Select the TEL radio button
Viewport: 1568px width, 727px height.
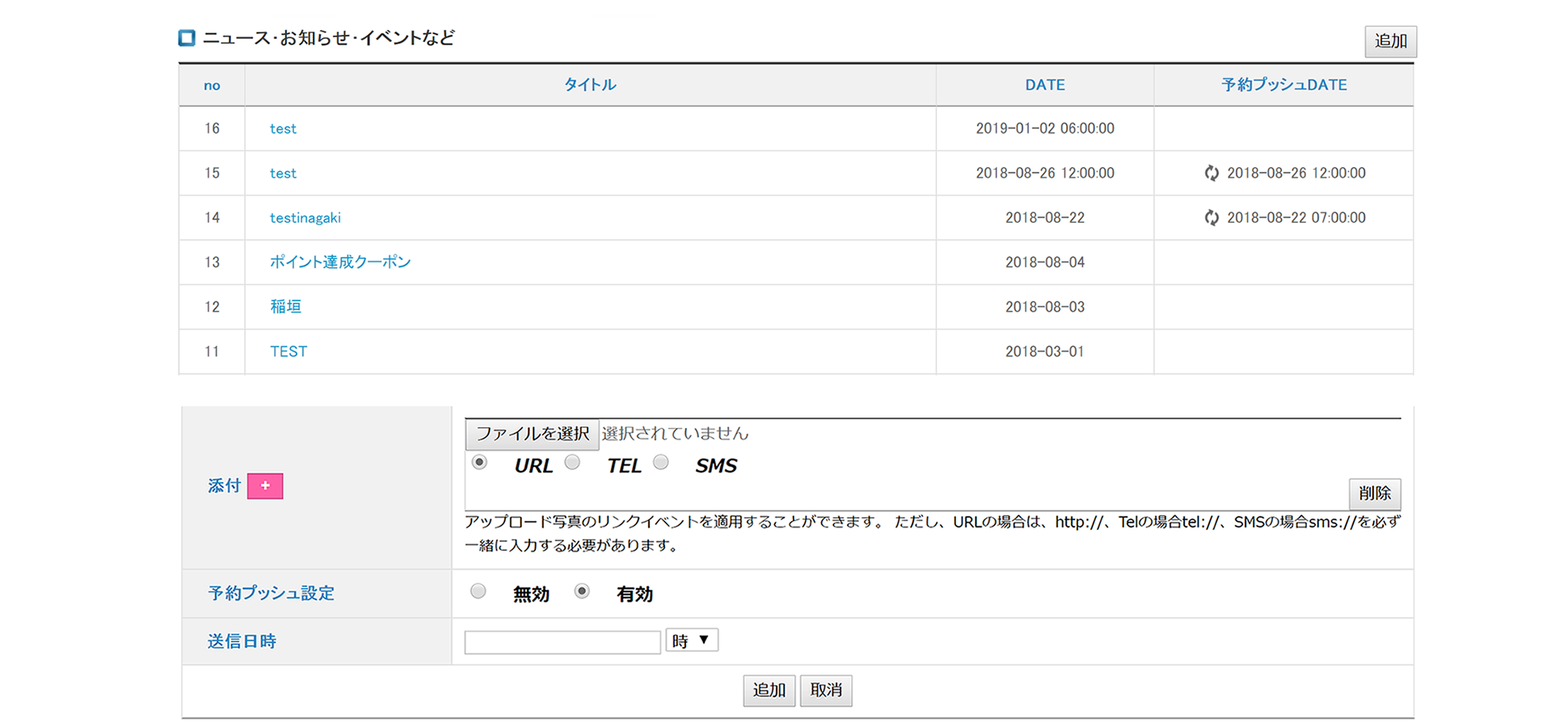tap(573, 461)
